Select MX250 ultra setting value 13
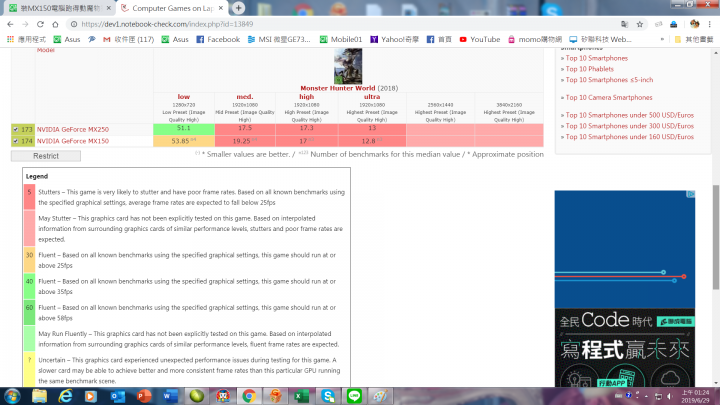 (x=372, y=129)
